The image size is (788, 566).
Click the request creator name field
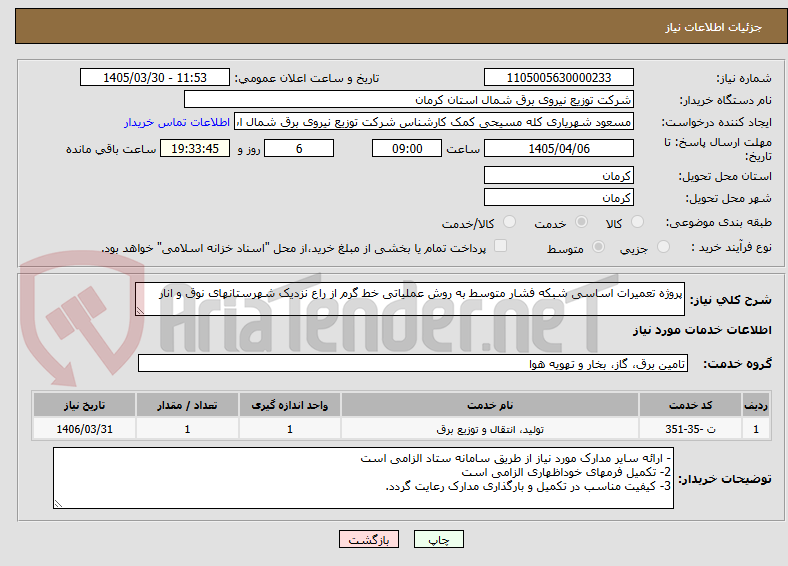click(x=434, y=122)
